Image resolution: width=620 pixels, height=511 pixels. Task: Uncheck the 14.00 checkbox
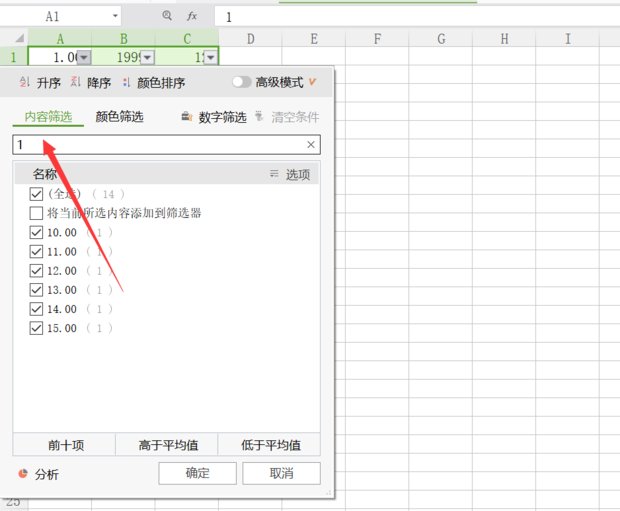[x=36, y=309]
